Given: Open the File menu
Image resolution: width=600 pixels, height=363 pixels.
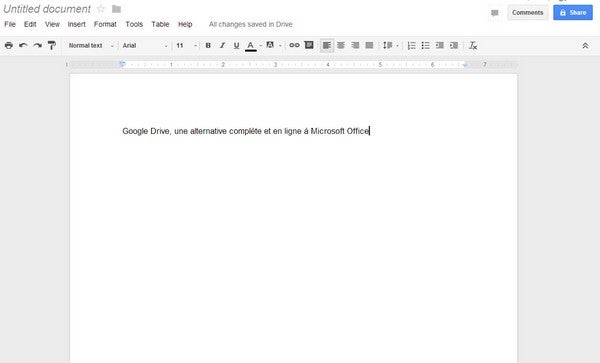Looking at the screenshot, I should click(10, 24).
